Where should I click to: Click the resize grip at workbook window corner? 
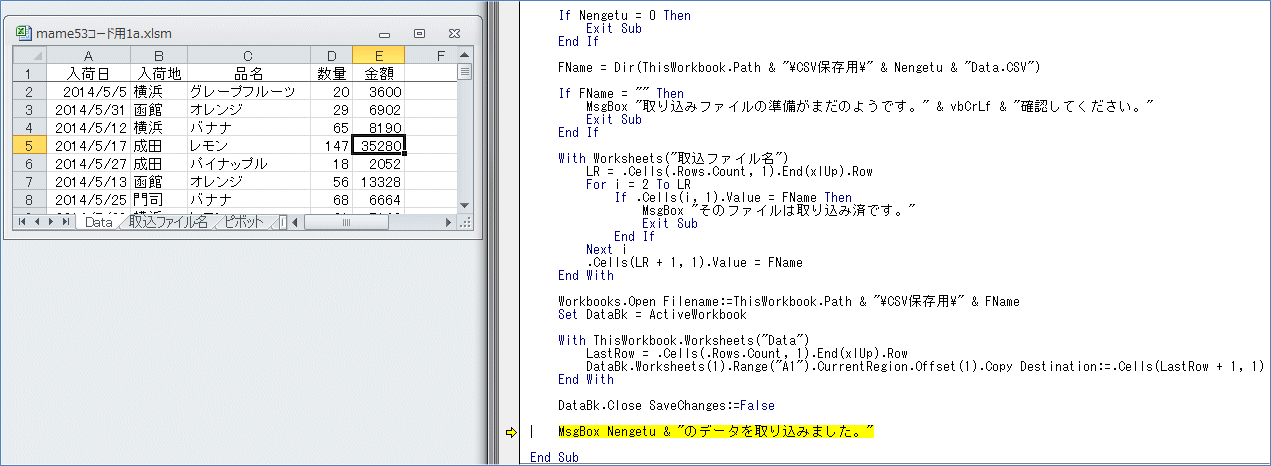point(465,222)
